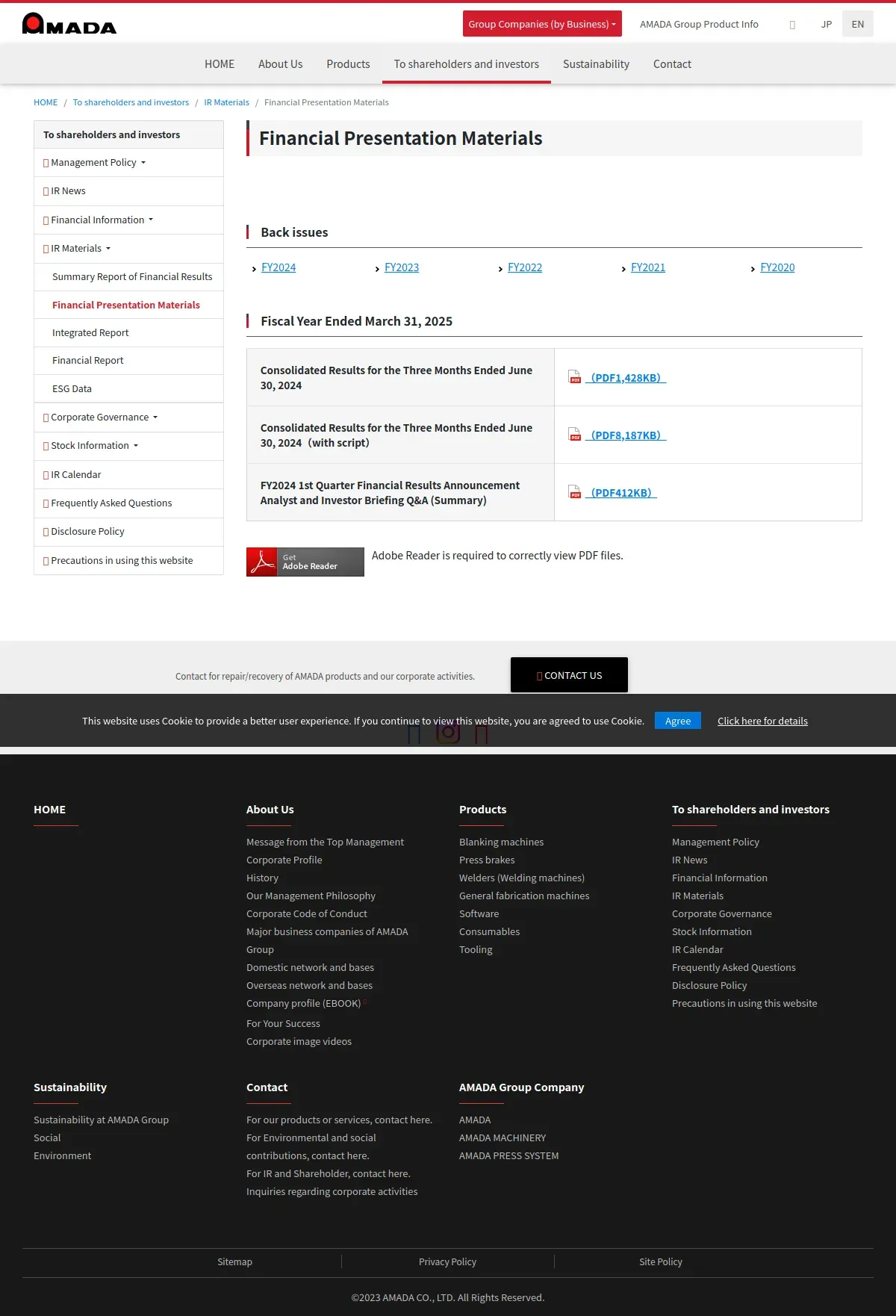
Task: Open Summary Report of Financial Results
Action: (x=128, y=277)
